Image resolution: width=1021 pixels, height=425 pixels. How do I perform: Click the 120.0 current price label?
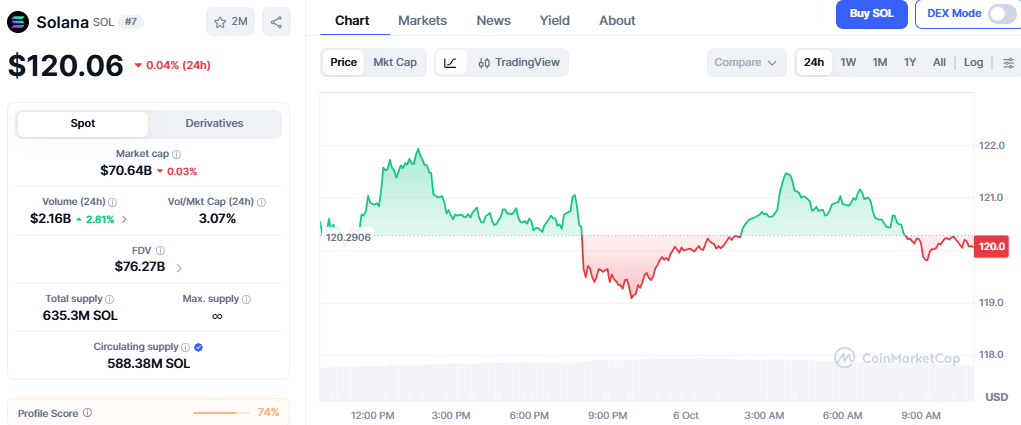tap(991, 247)
